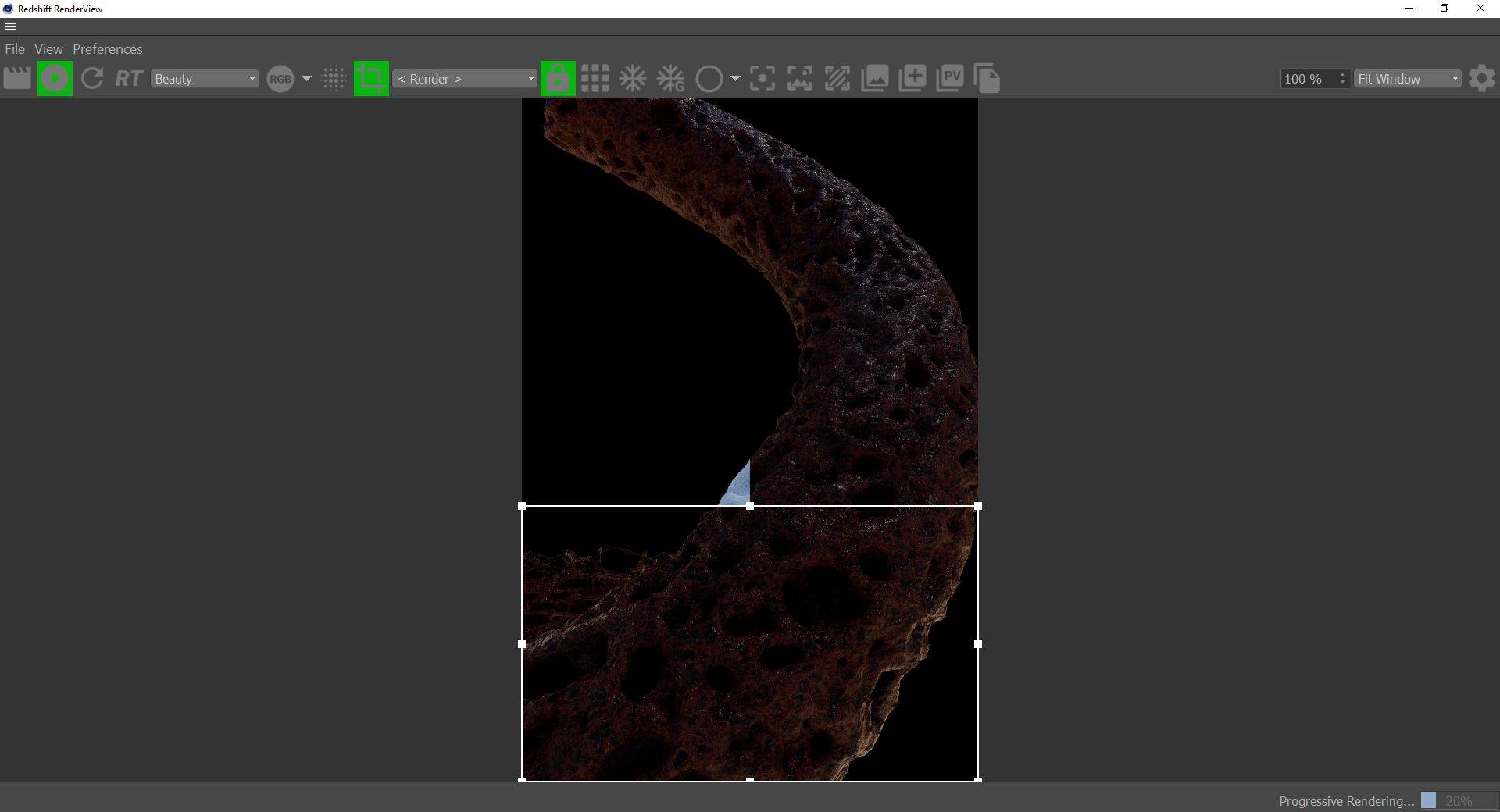
Task: Open the Fit Window zoom dropdown
Action: 1408,79
